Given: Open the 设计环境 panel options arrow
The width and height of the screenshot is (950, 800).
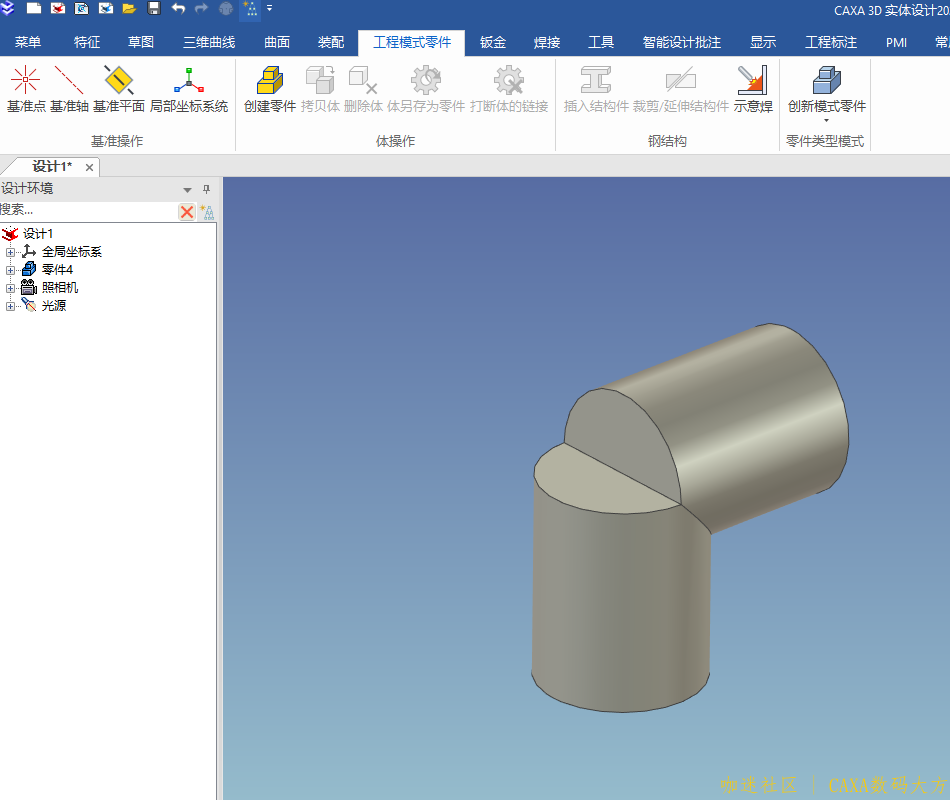Looking at the screenshot, I should (x=187, y=189).
